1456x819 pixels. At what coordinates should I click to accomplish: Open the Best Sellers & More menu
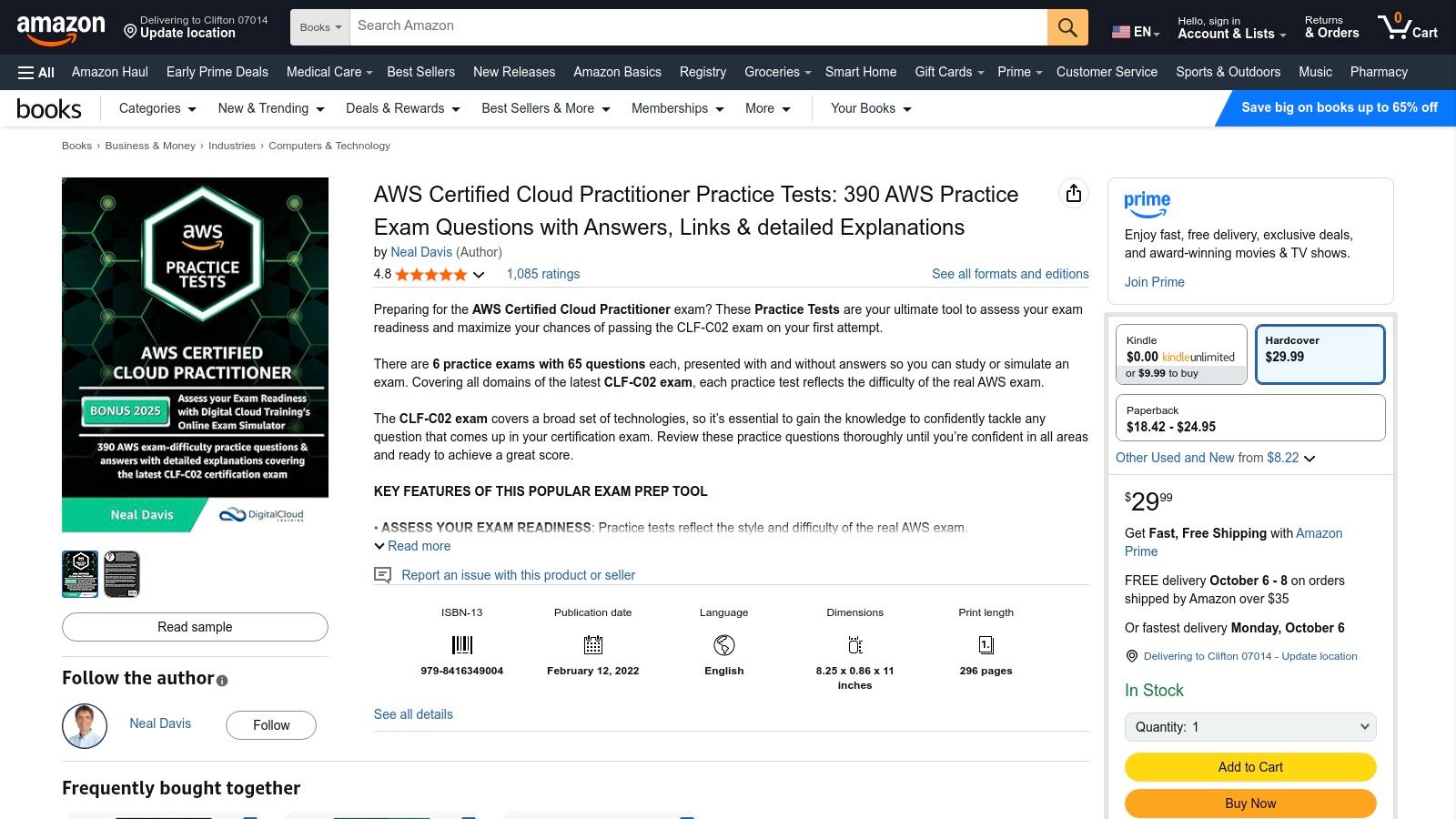tap(544, 108)
